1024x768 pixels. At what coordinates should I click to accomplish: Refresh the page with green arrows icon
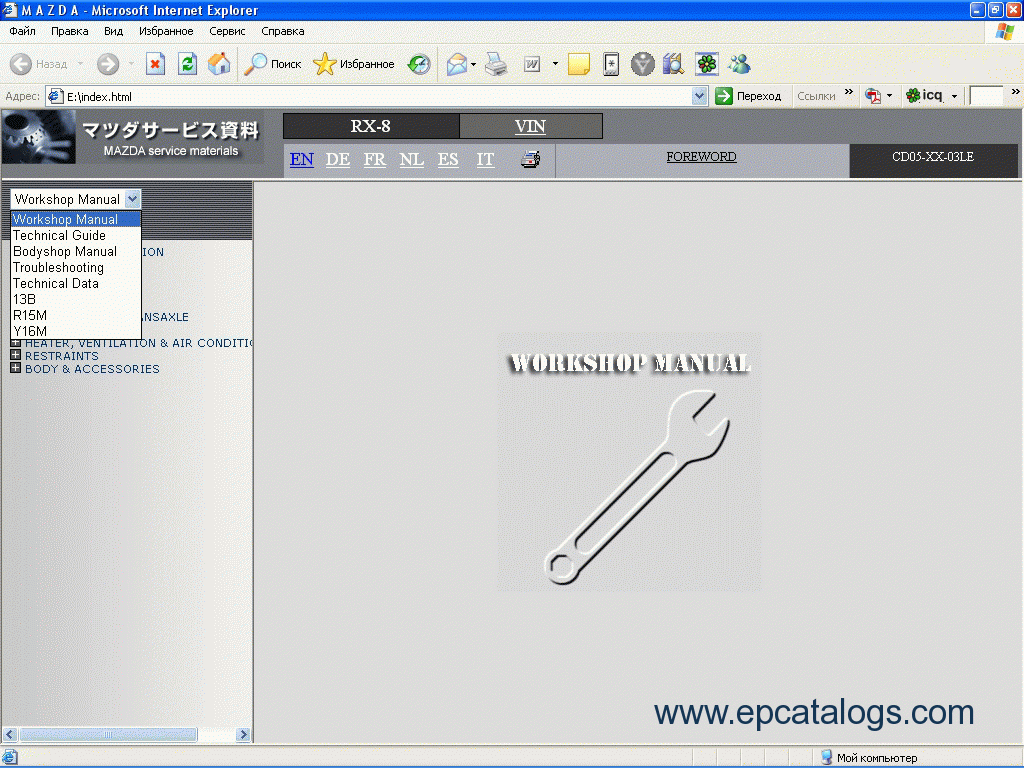[x=187, y=64]
